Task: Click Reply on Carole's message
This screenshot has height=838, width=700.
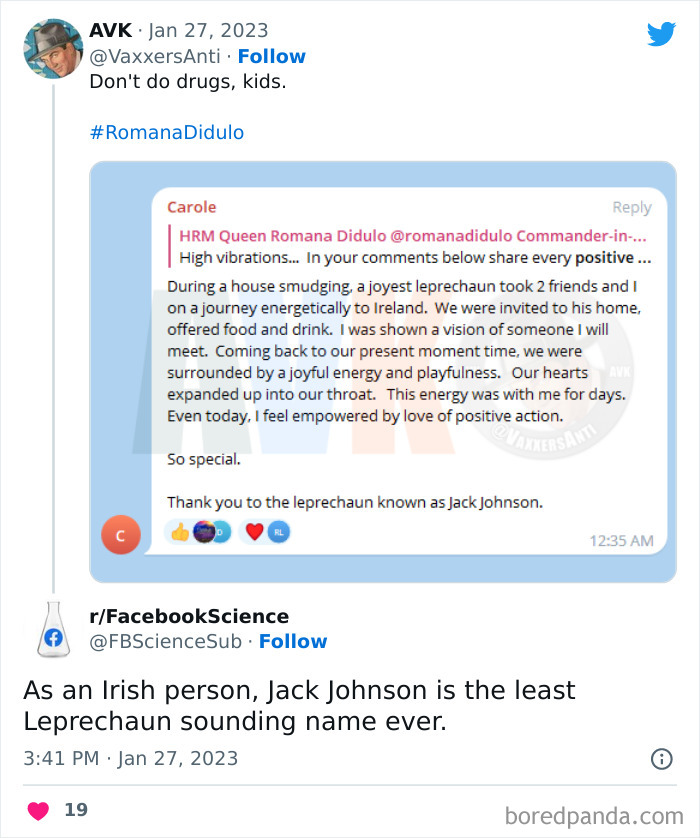Action: tap(631, 208)
